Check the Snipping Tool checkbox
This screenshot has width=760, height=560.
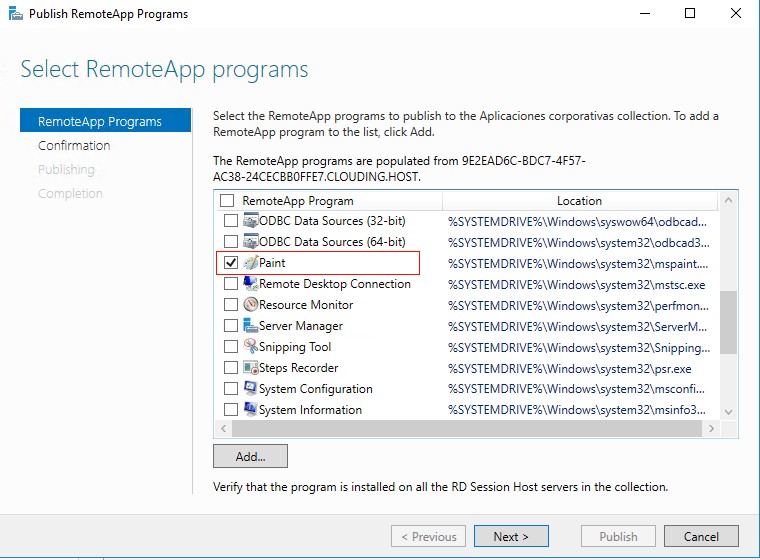[231, 347]
